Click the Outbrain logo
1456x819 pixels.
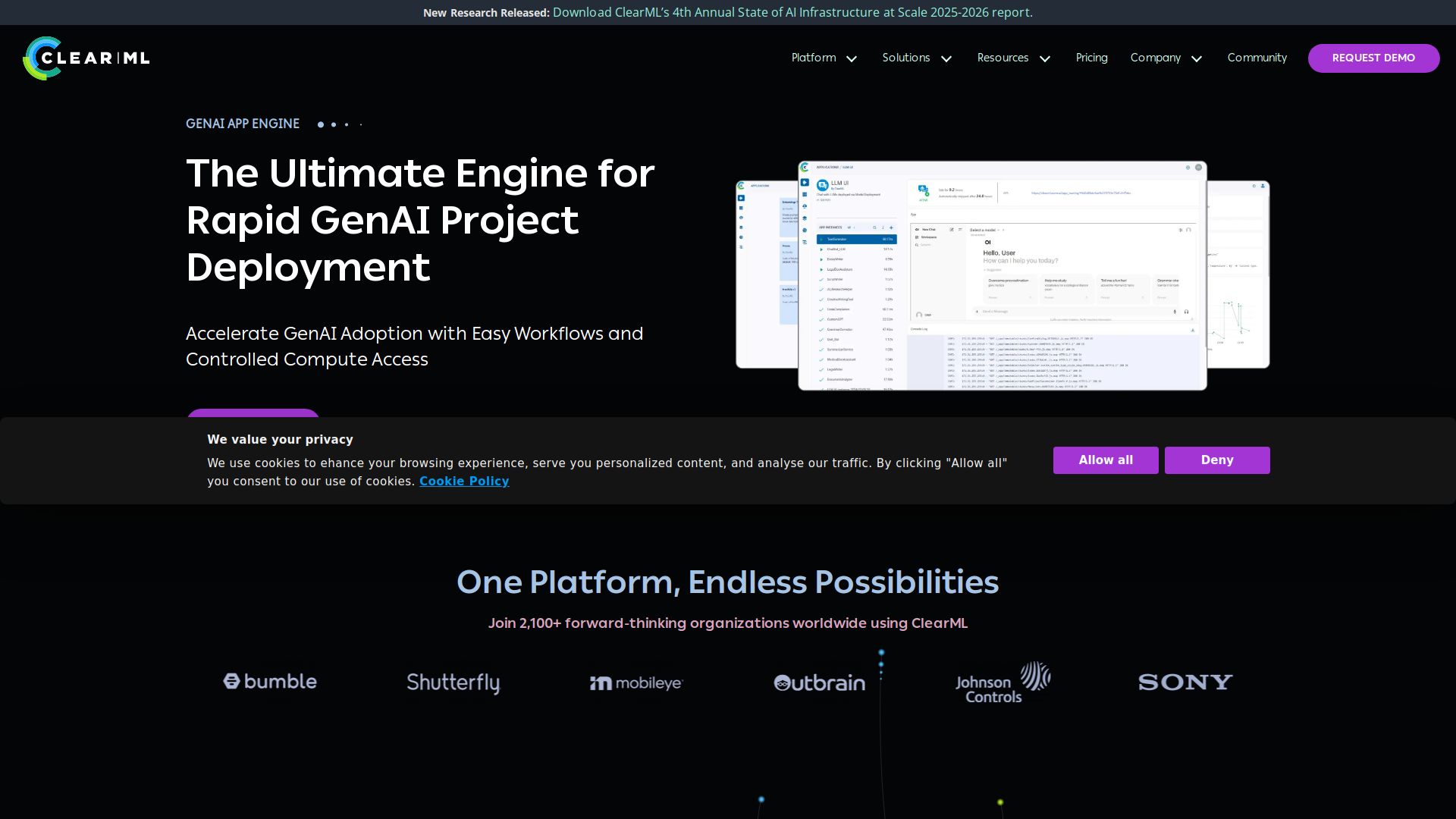point(819,682)
